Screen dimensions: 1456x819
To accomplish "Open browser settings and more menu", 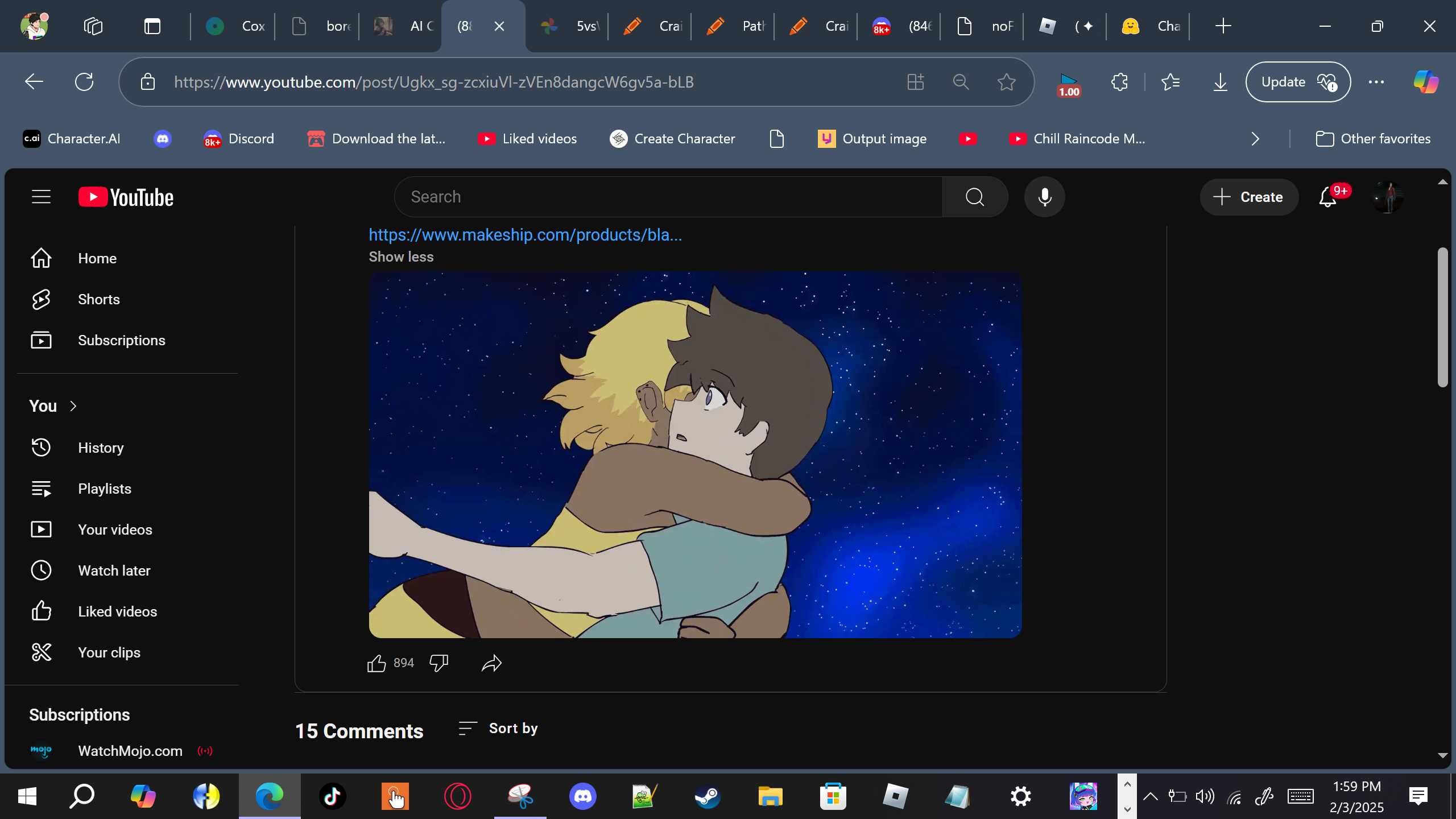I will pos(1376,82).
